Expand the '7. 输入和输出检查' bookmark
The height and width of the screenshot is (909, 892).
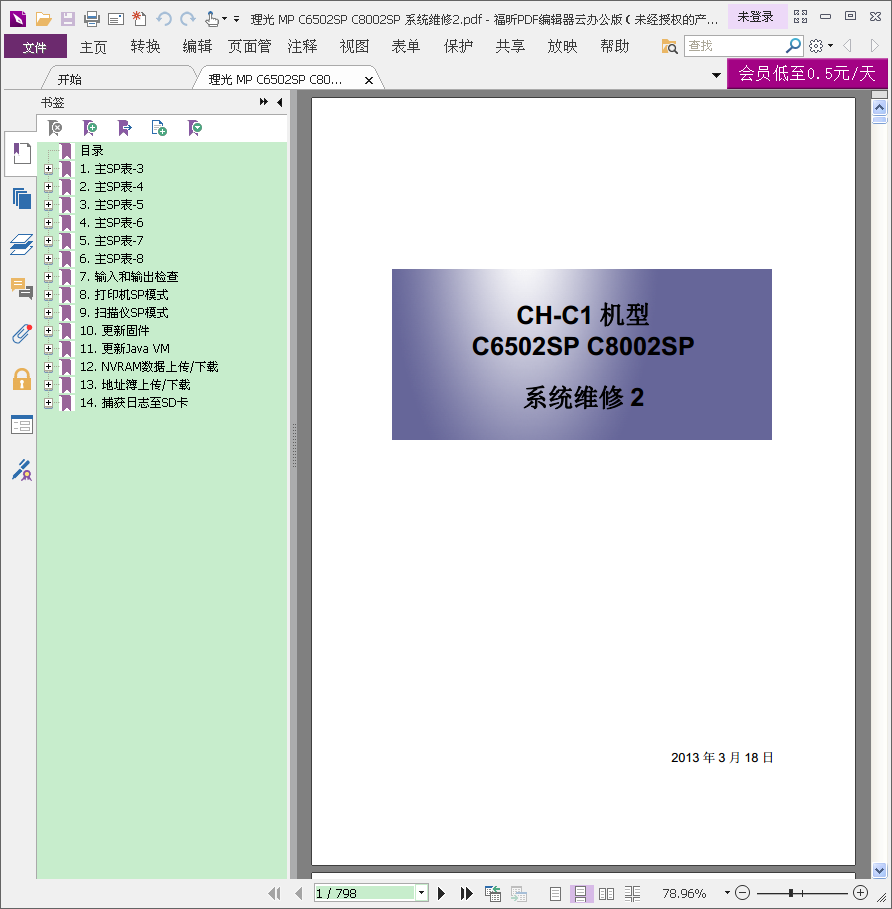click(x=49, y=277)
